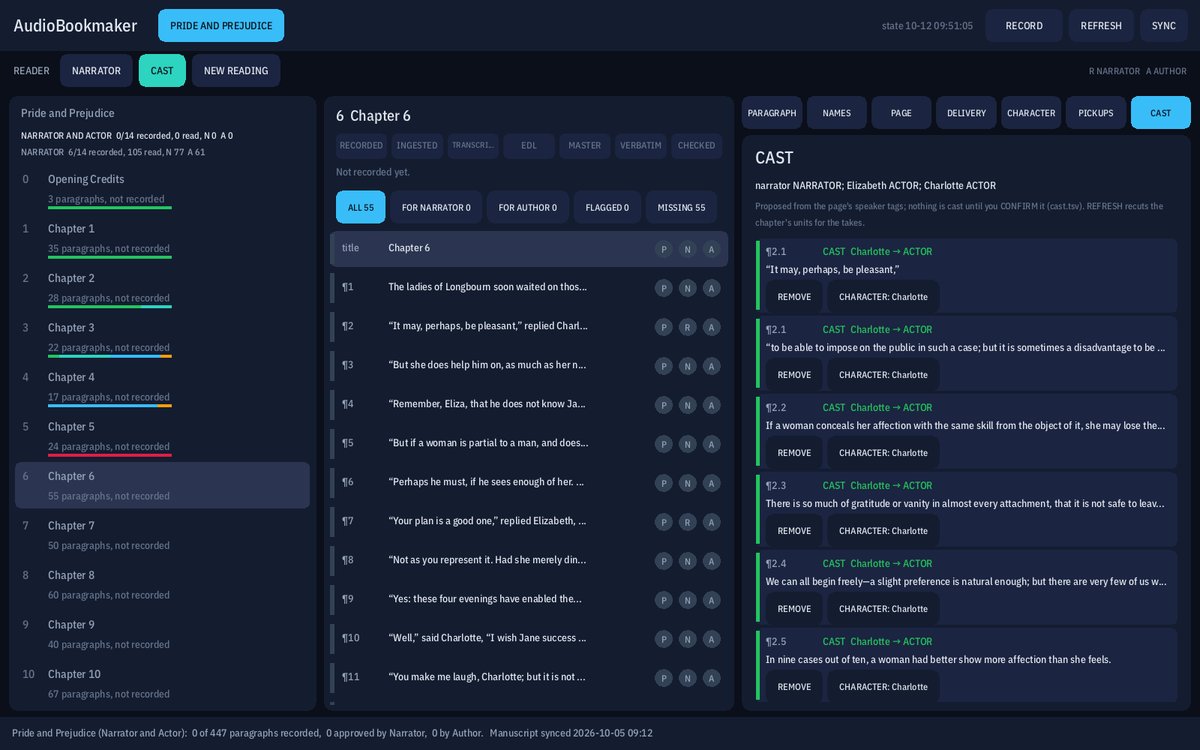Filter paragraphs by FLAGGED 0
The height and width of the screenshot is (750, 1200).
[607, 208]
